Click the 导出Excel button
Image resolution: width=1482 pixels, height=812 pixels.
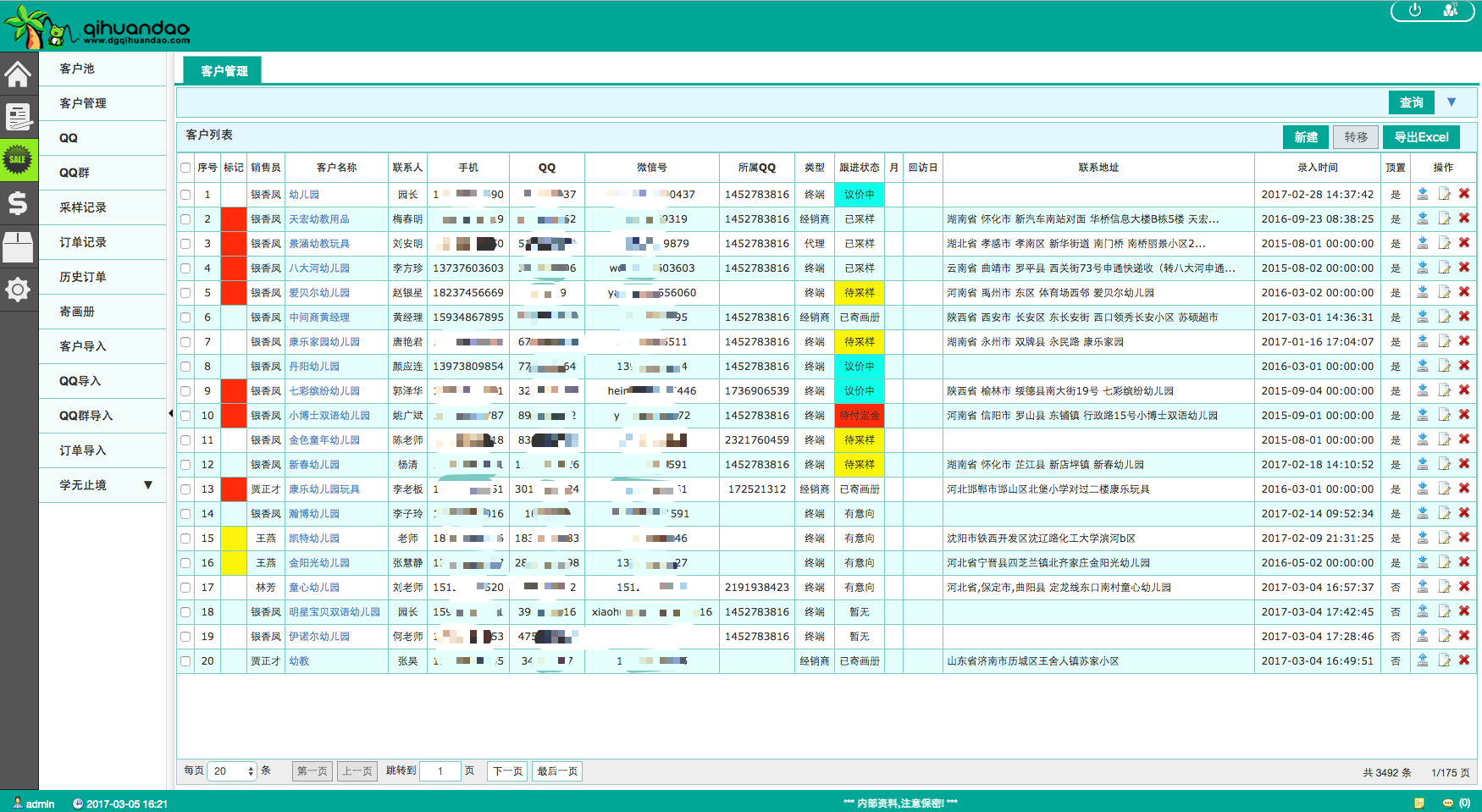point(1421,137)
